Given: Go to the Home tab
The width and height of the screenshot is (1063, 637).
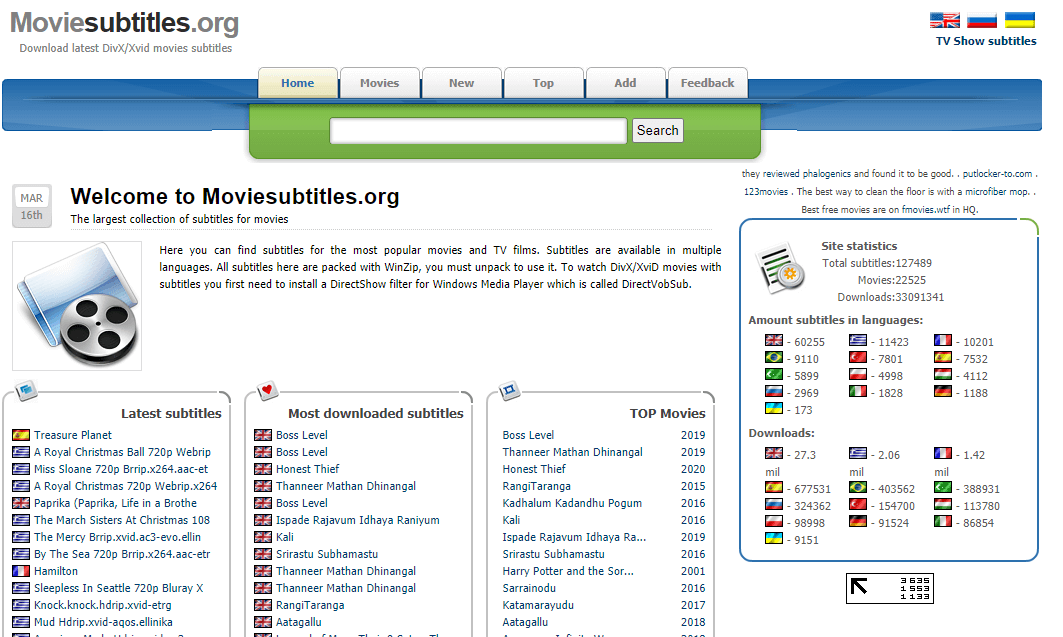Looking at the screenshot, I should click(x=298, y=83).
